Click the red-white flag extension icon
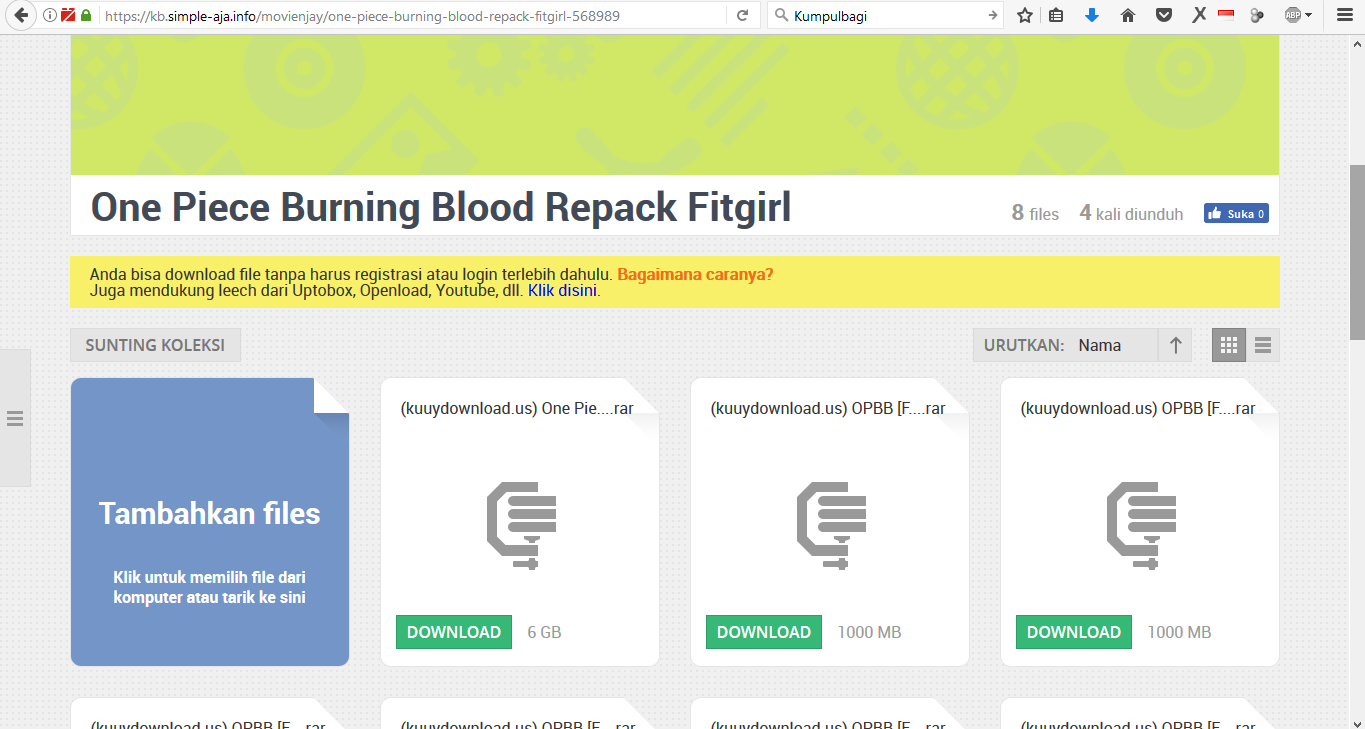Image resolution: width=1365 pixels, height=729 pixels. 1226,16
